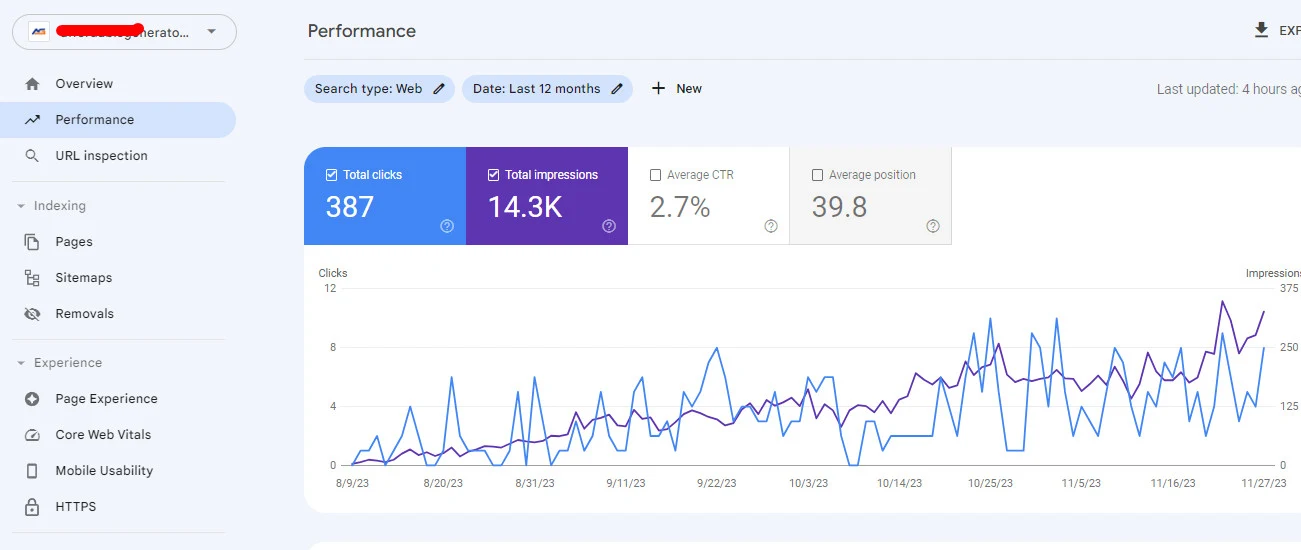Open Core Web Vitals report
The image size is (1301, 550).
click(x=103, y=435)
